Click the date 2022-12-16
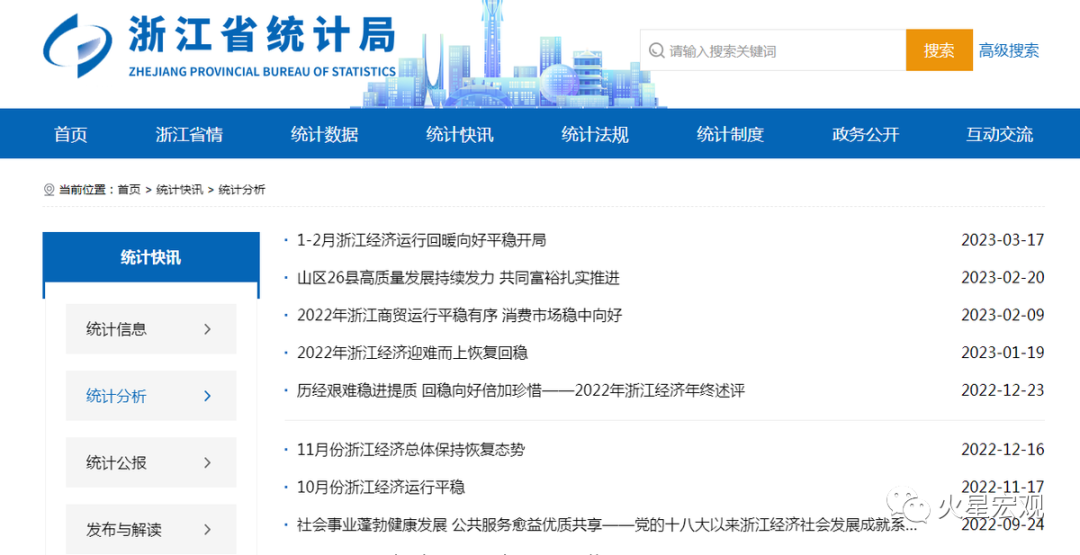 click(1003, 450)
